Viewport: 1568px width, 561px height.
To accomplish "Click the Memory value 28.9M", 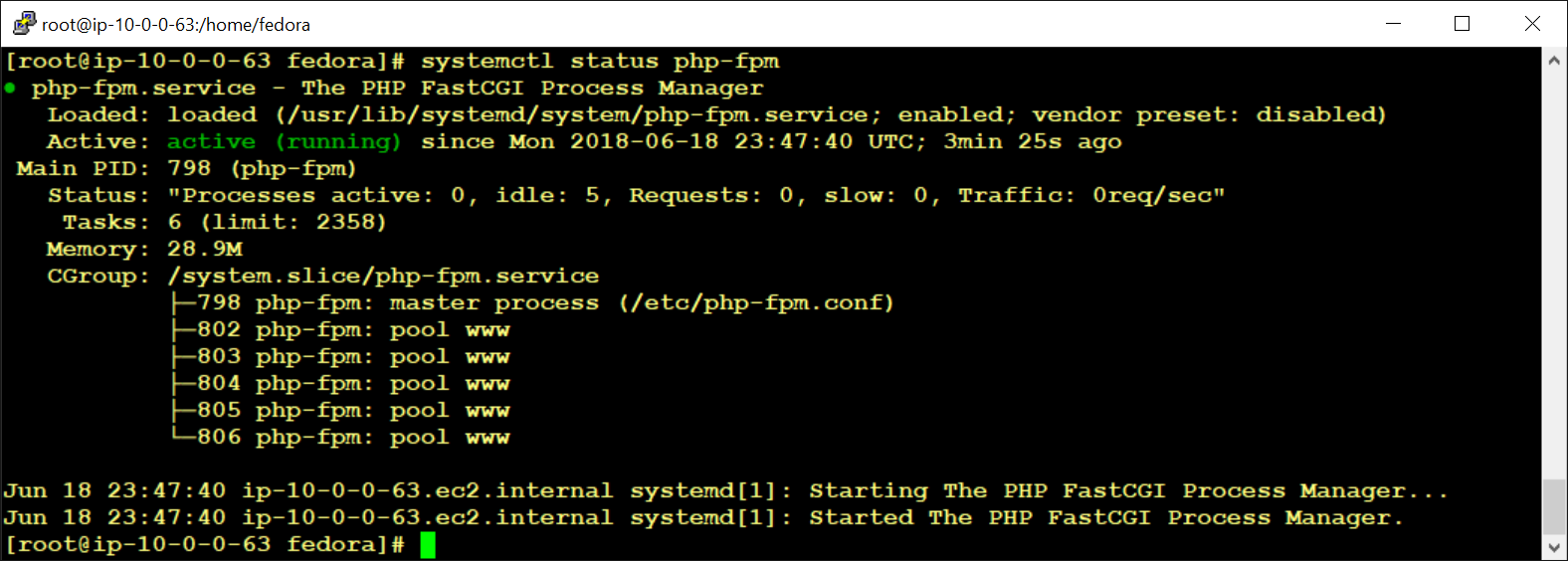I will pyautogui.click(x=205, y=250).
